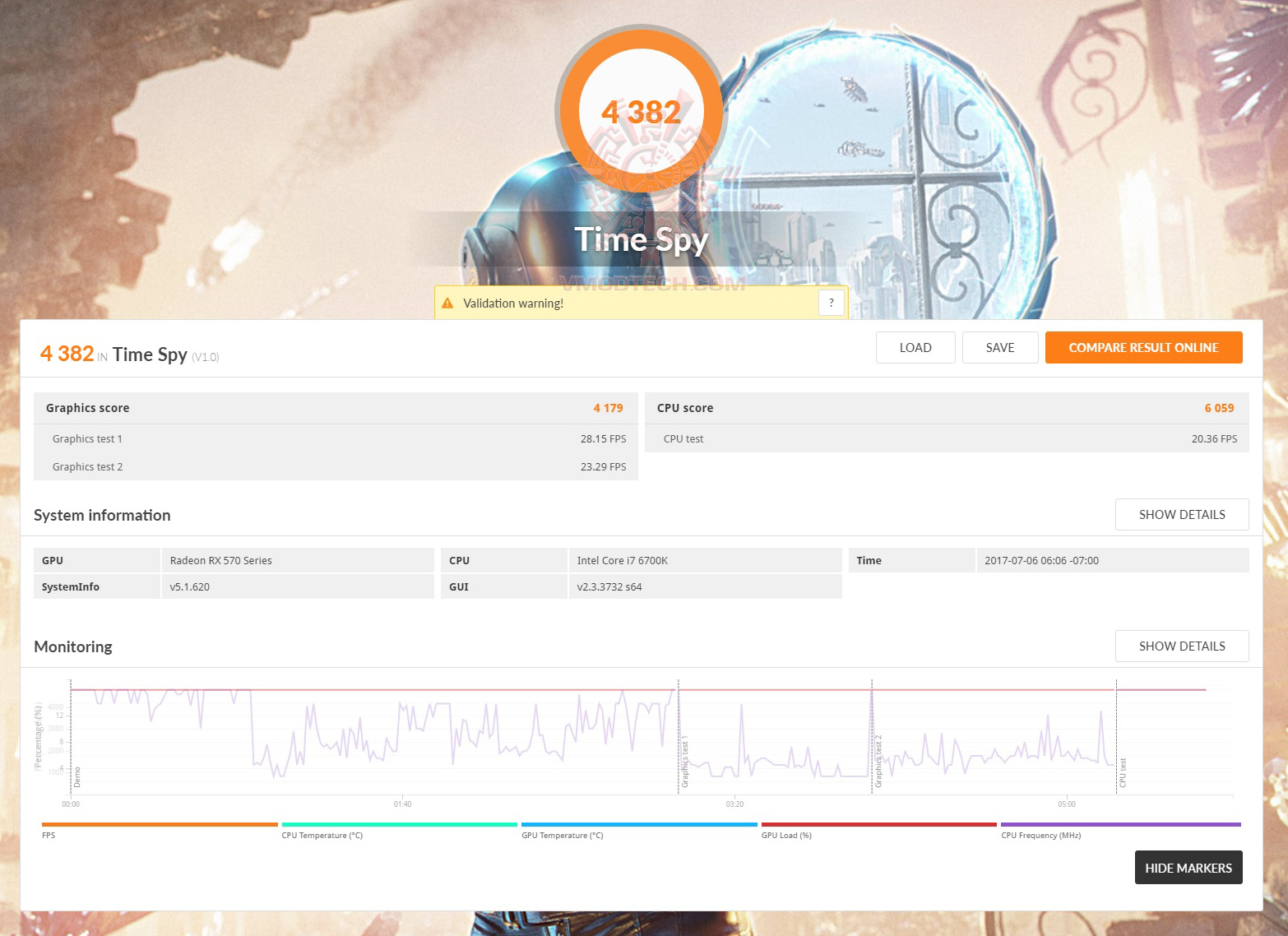Click the Graphics score value 4 179

tap(608, 408)
